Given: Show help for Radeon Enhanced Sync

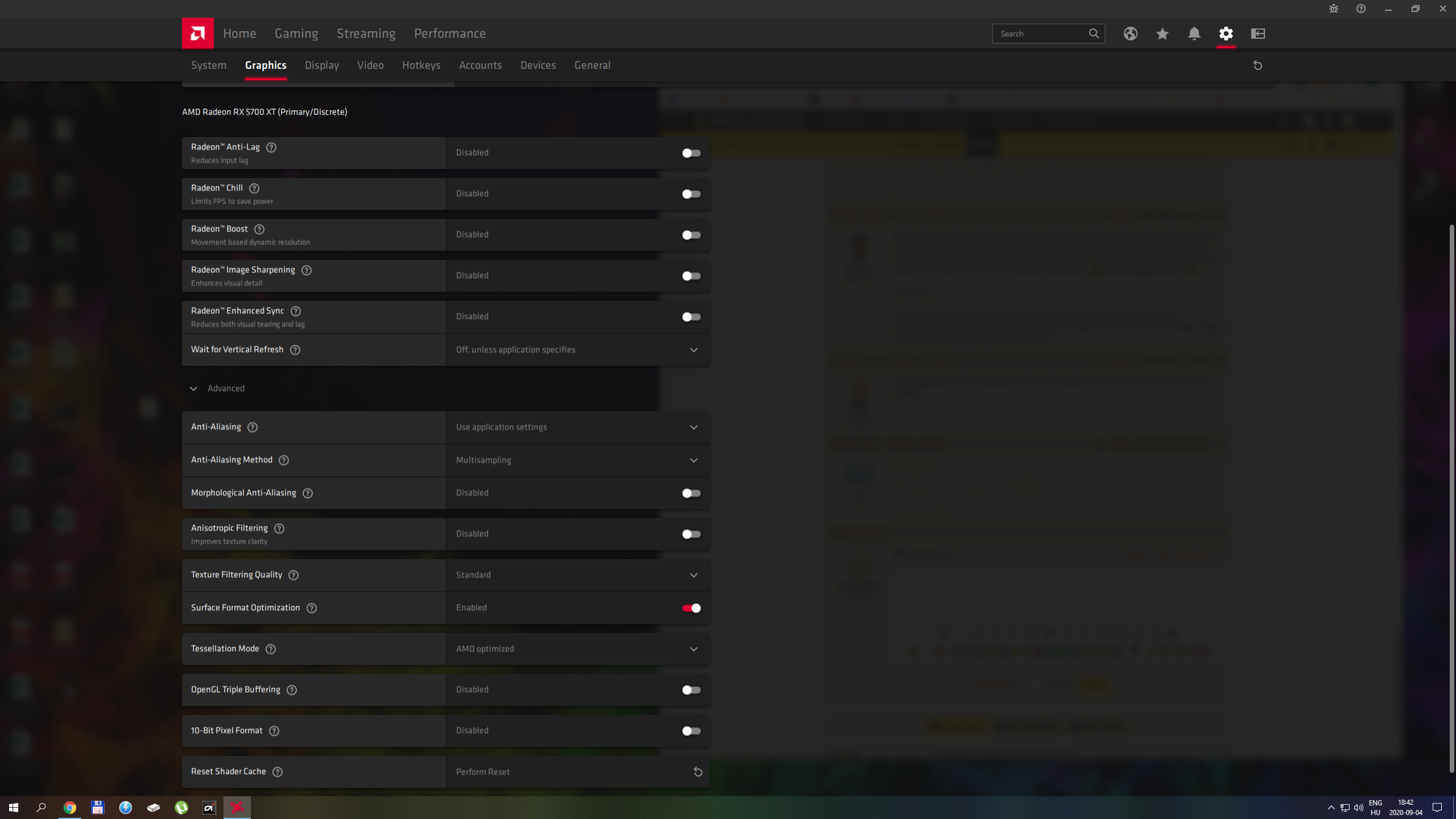Looking at the screenshot, I should pos(296,311).
